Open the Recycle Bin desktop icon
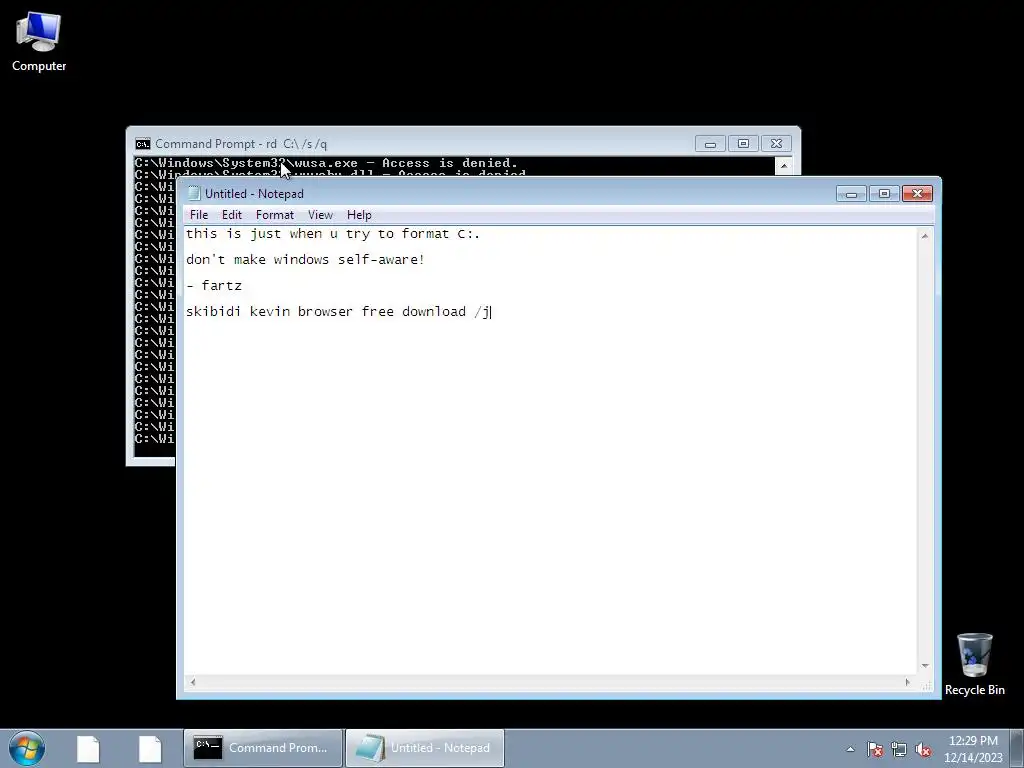This screenshot has width=1024, height=768. pos(974,664)
